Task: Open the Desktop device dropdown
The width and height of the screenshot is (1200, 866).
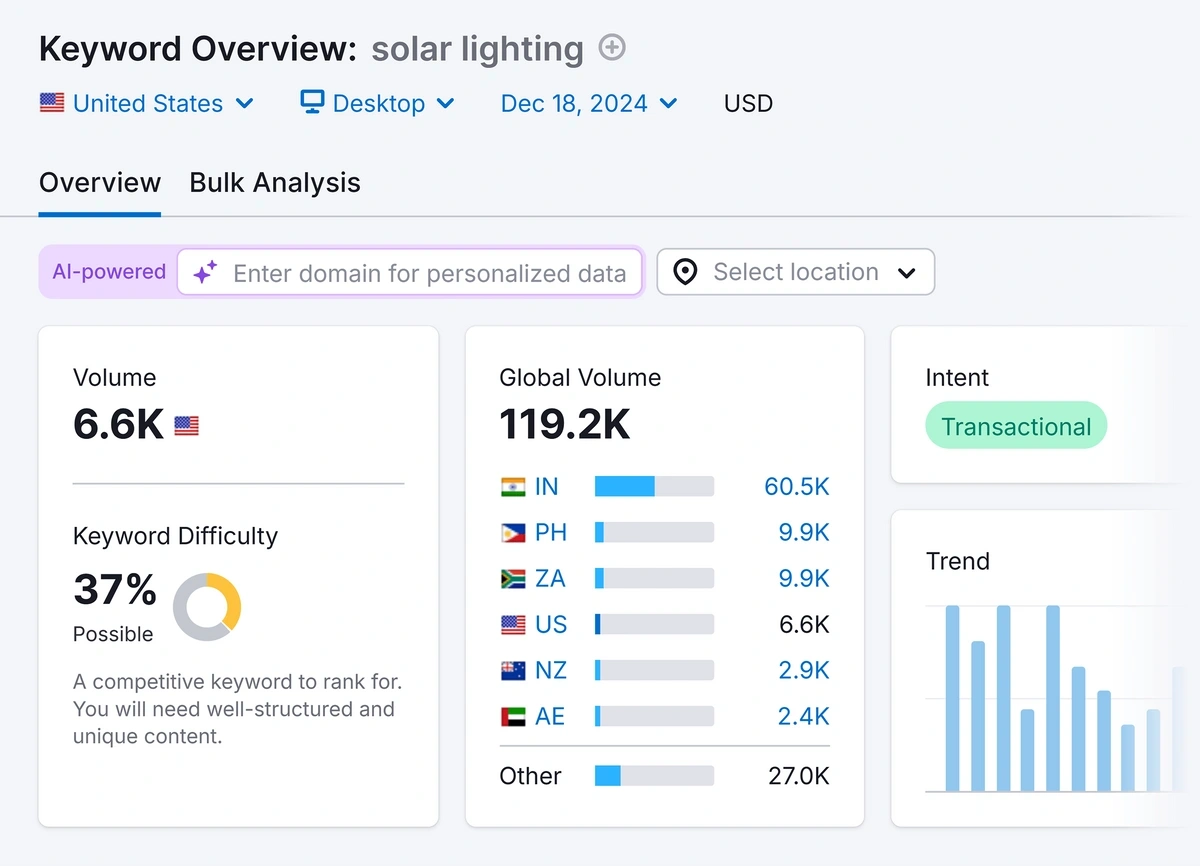Action: (x=378, y=103)
